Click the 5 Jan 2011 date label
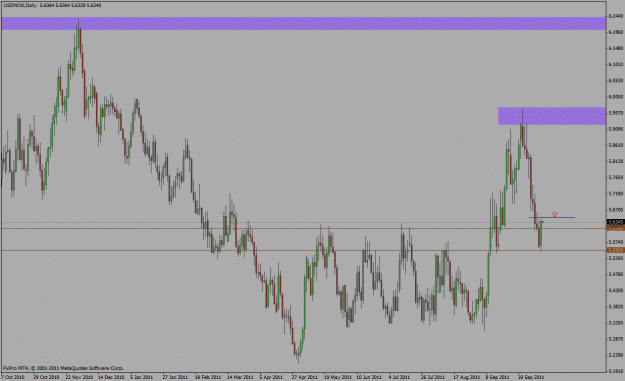Viewport: 625px width, 381px height. [142, 377]
